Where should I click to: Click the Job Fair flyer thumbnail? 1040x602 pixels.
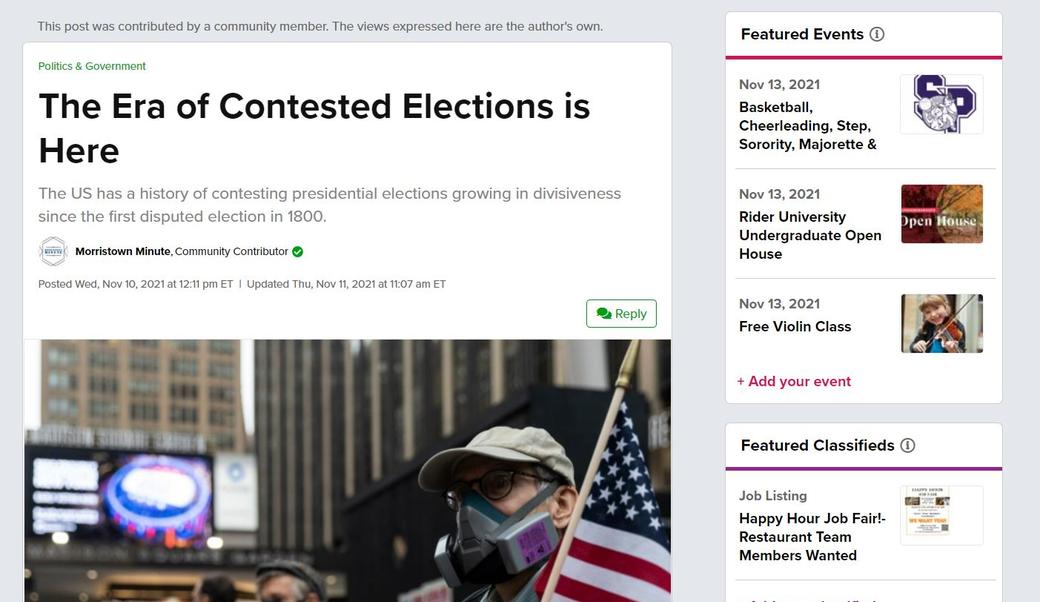[x=941, y=515]
